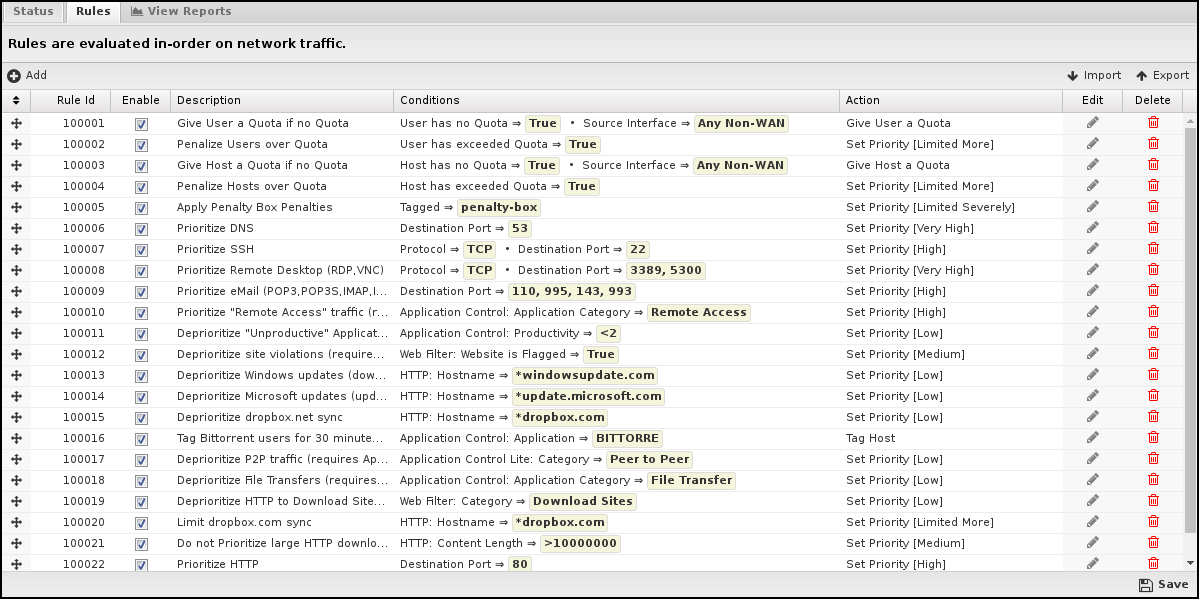Delete rule 100001 using trash icon
1199x599 pixels.
coord(1153,122)
